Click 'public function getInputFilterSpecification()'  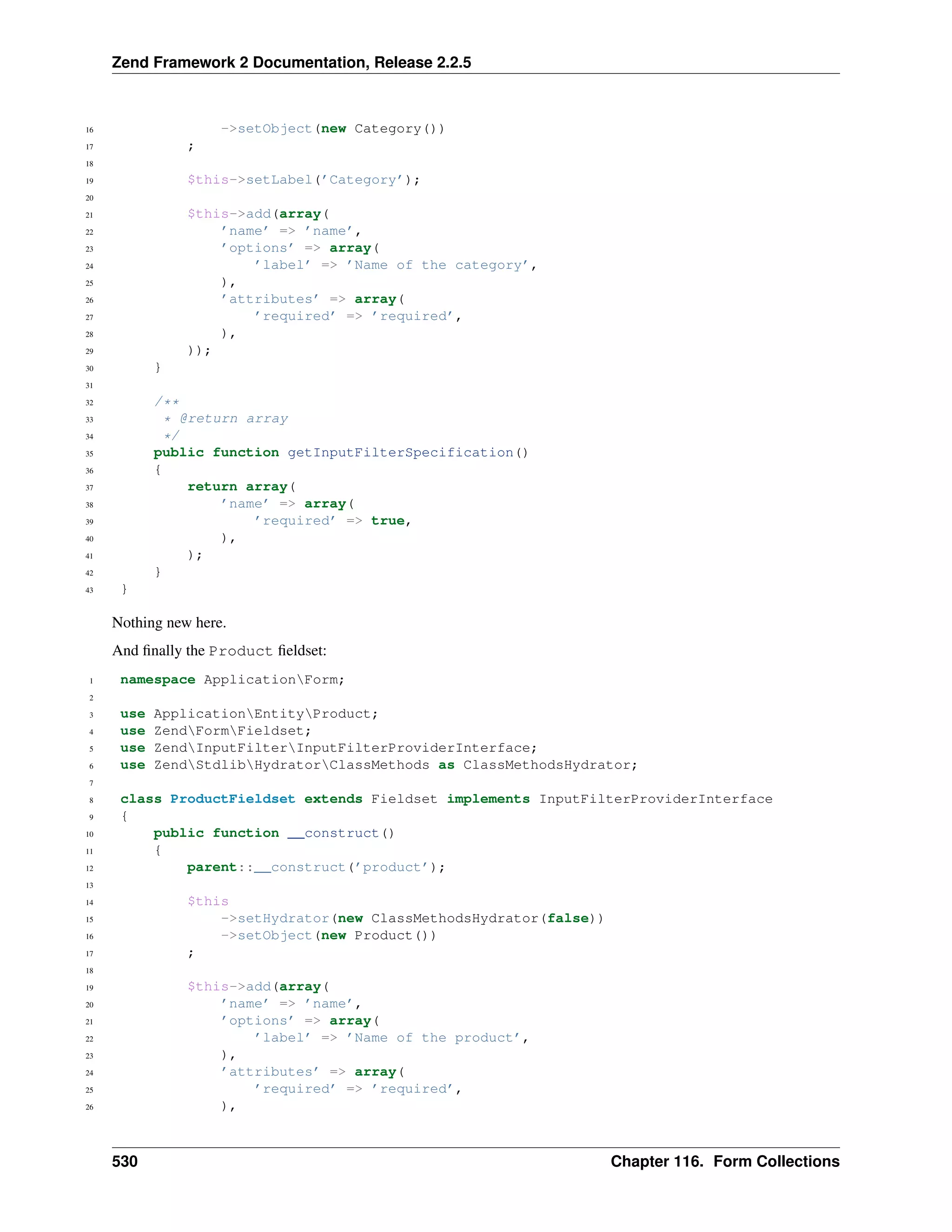[341, 452]
